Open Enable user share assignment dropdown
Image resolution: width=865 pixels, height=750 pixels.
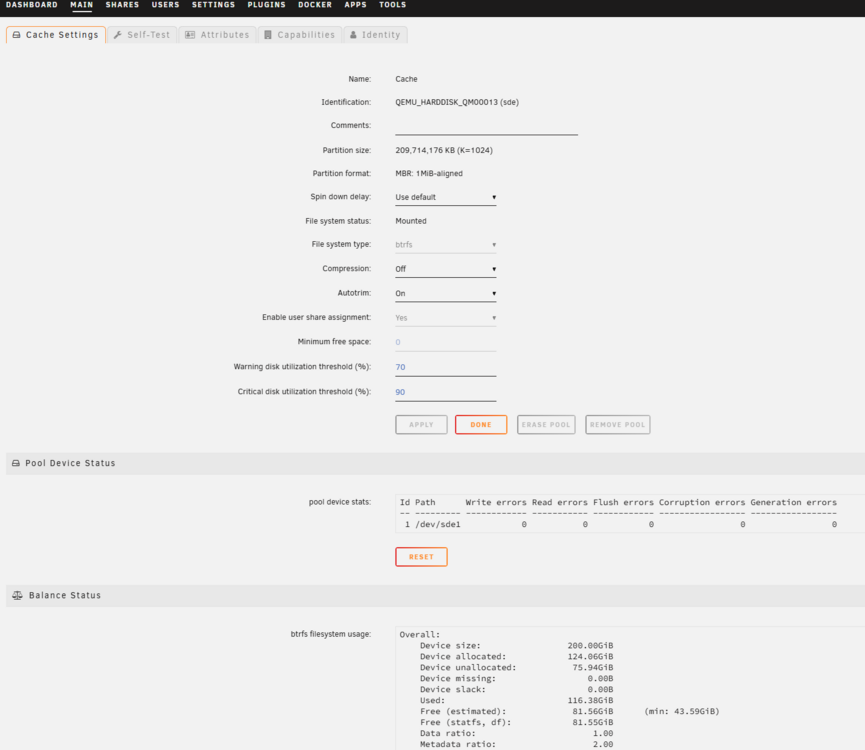coord(445,318)
